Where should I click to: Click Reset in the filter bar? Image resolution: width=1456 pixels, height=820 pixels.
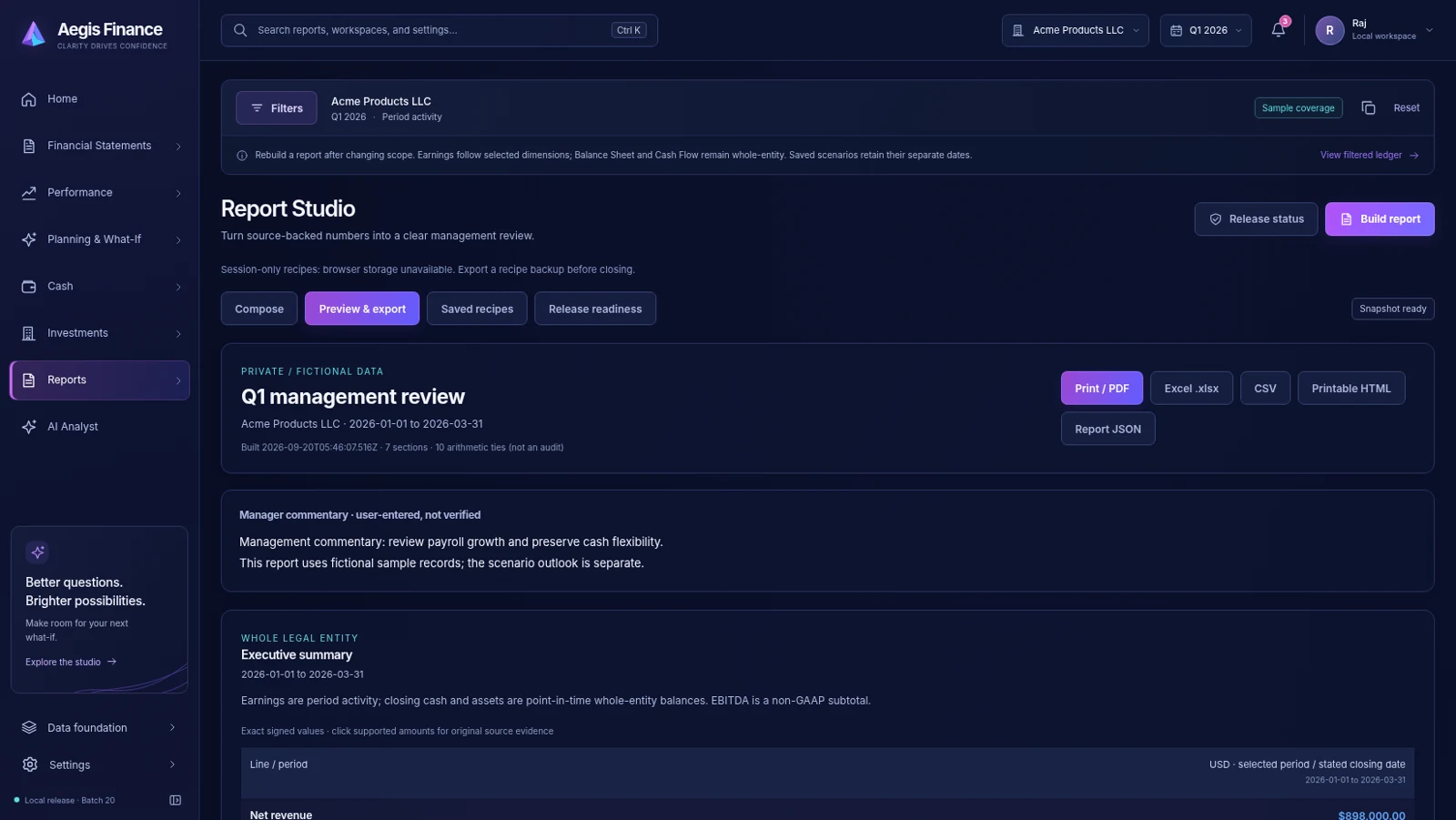pyautogui.click(x=1406, y=107)
